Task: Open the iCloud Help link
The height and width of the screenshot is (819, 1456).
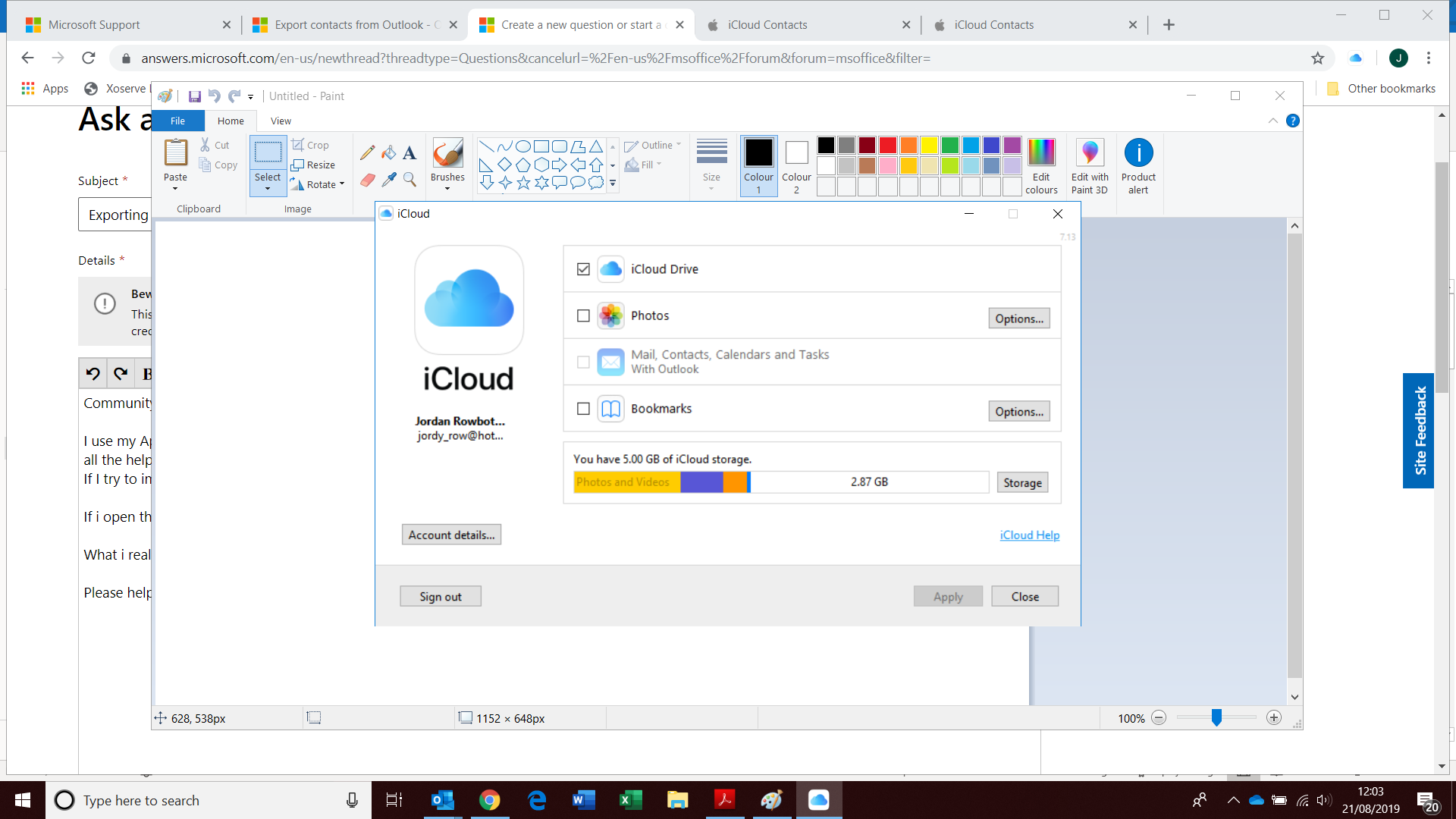Action: coord(1029,535)
